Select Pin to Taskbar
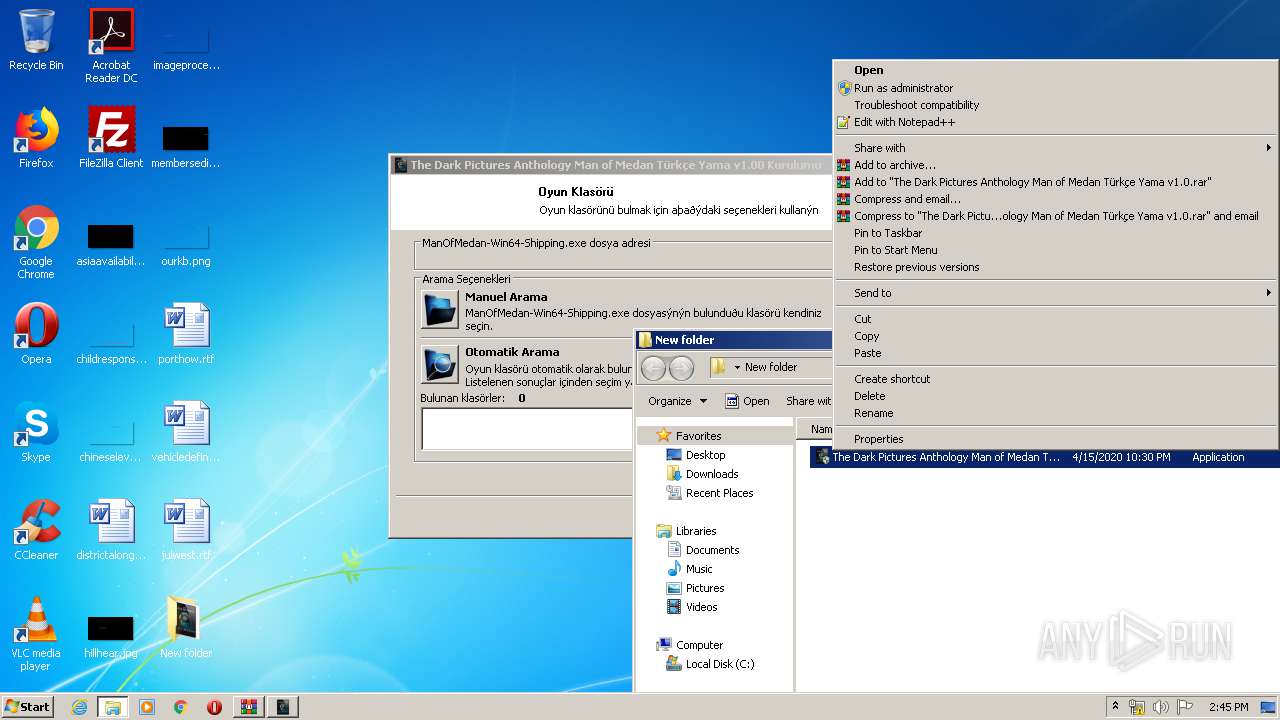 [x=1056, y=233]
